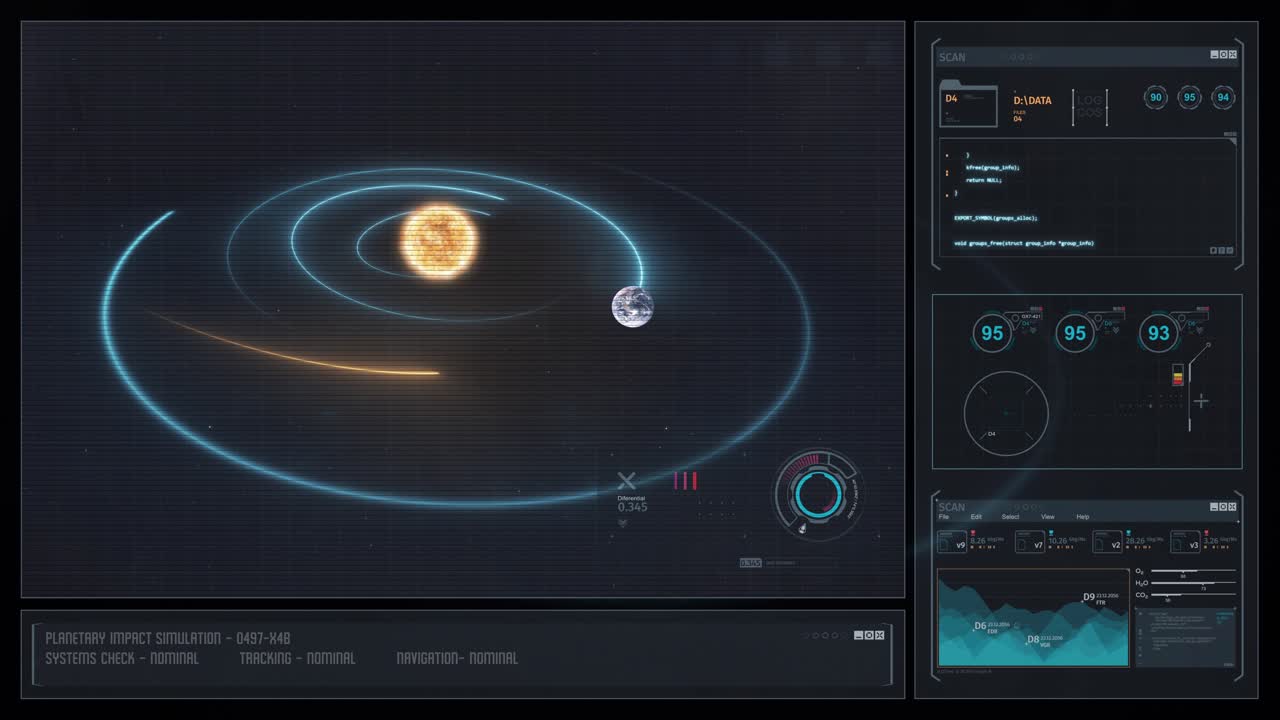Open the File menu in SCAN window
The image size is (1280, 720).
tap(945, 515)
